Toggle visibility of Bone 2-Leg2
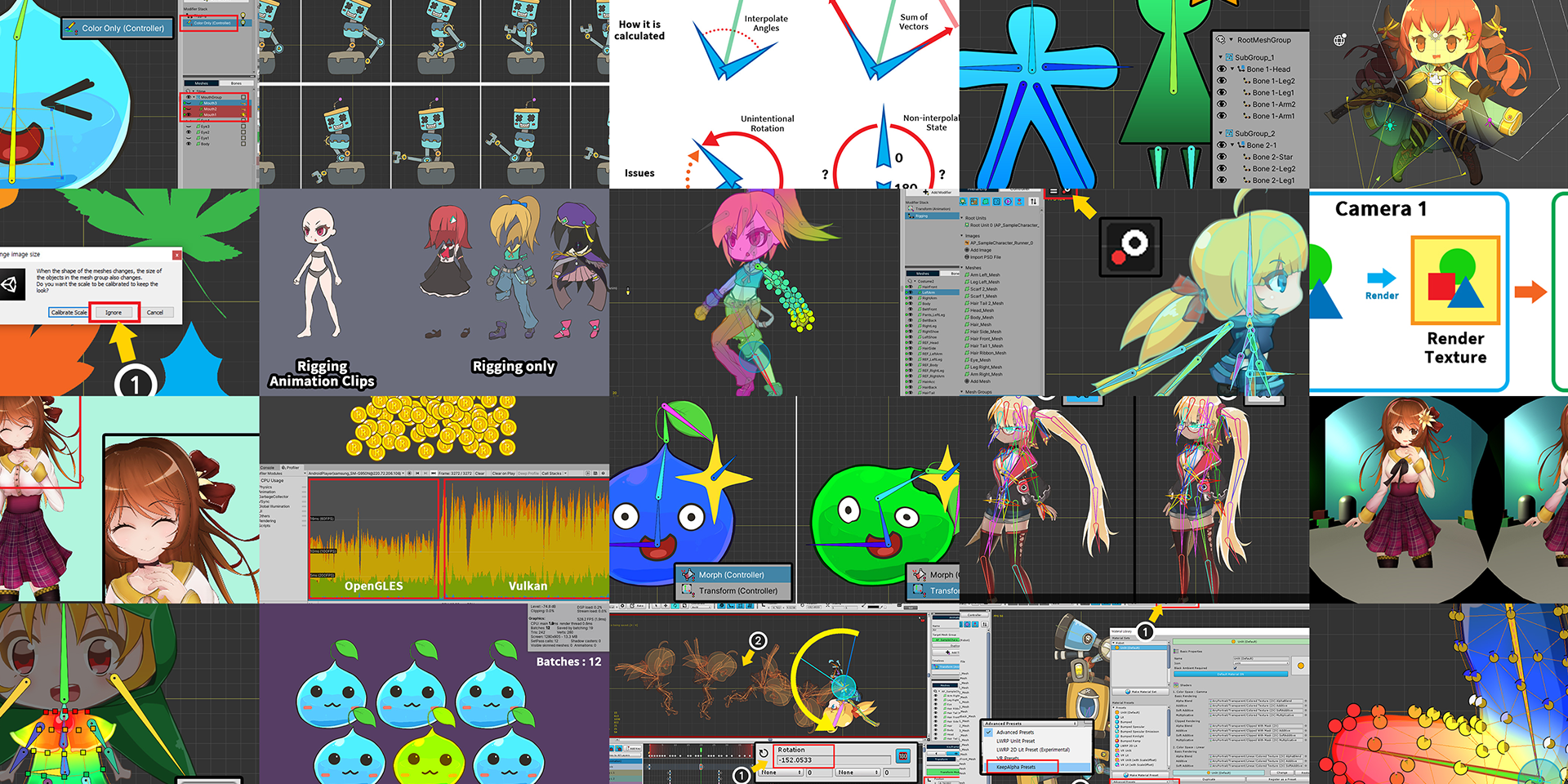The image size is (1568, 784). (x=1222, y=168)
